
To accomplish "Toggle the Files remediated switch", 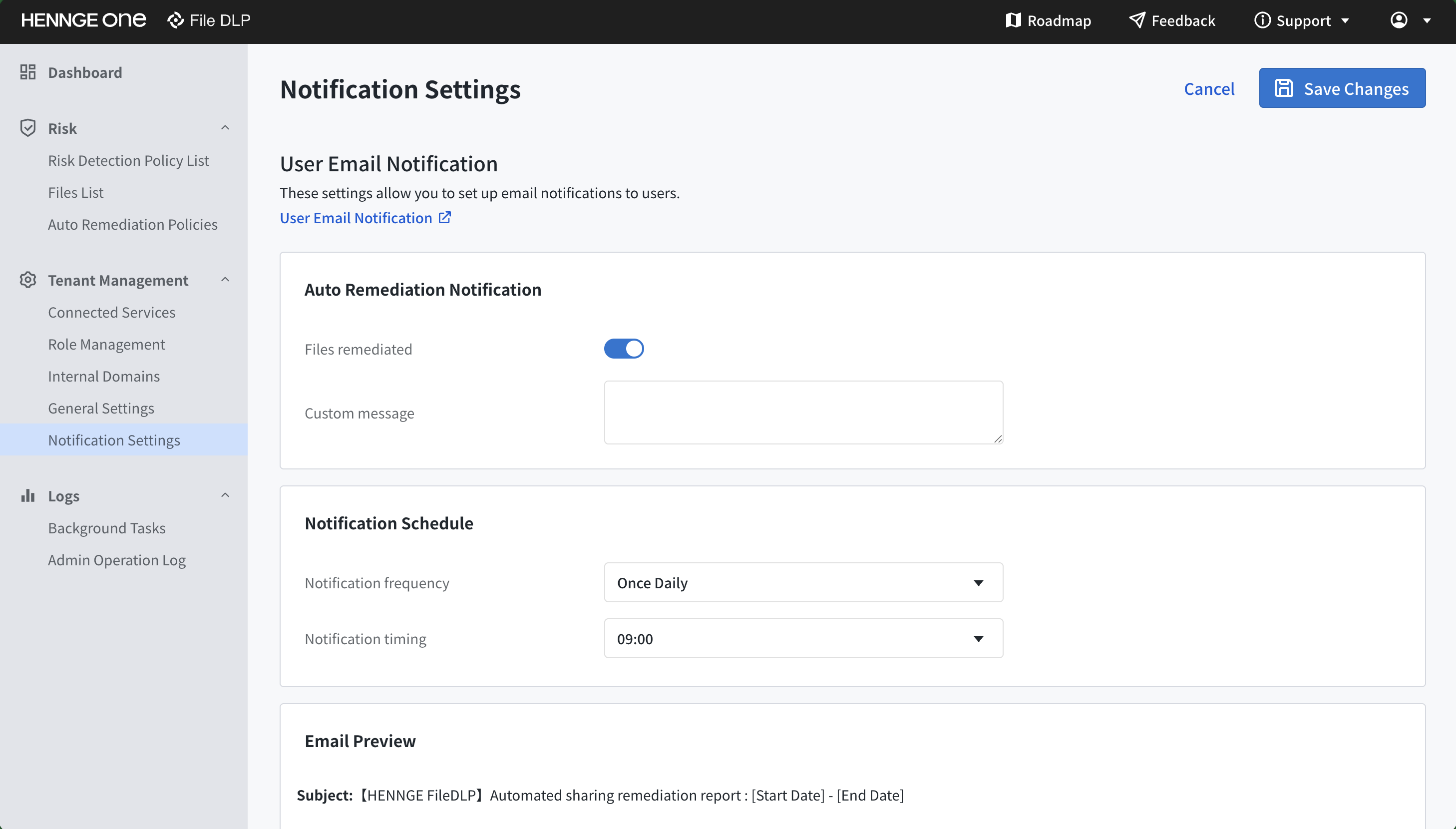I will (x=624, y=349).
